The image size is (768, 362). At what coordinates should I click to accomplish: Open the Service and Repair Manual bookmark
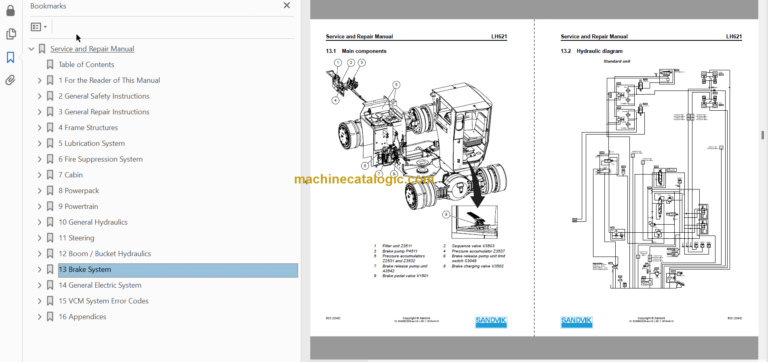pos(92,49)
